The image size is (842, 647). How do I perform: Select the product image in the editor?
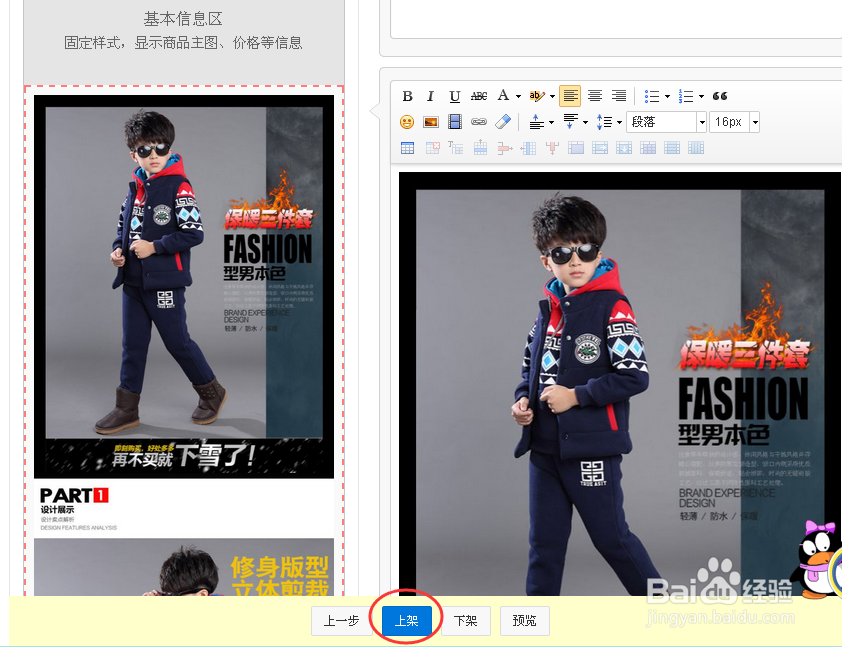pyautogui.click(x=620, y=383)
